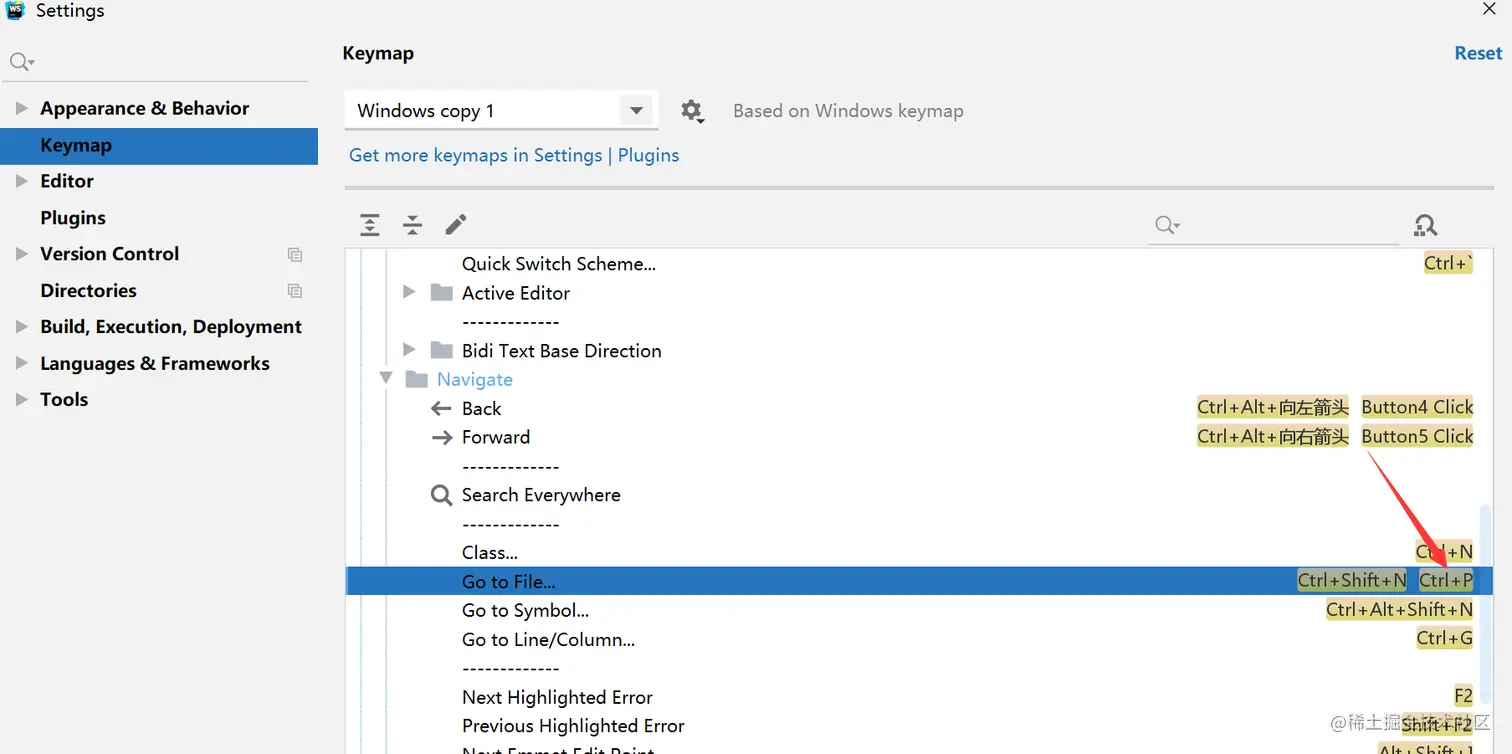Open Find Actions by Shortcut icon
This screenshot has height=754, width=1512.
[1425, 225]
